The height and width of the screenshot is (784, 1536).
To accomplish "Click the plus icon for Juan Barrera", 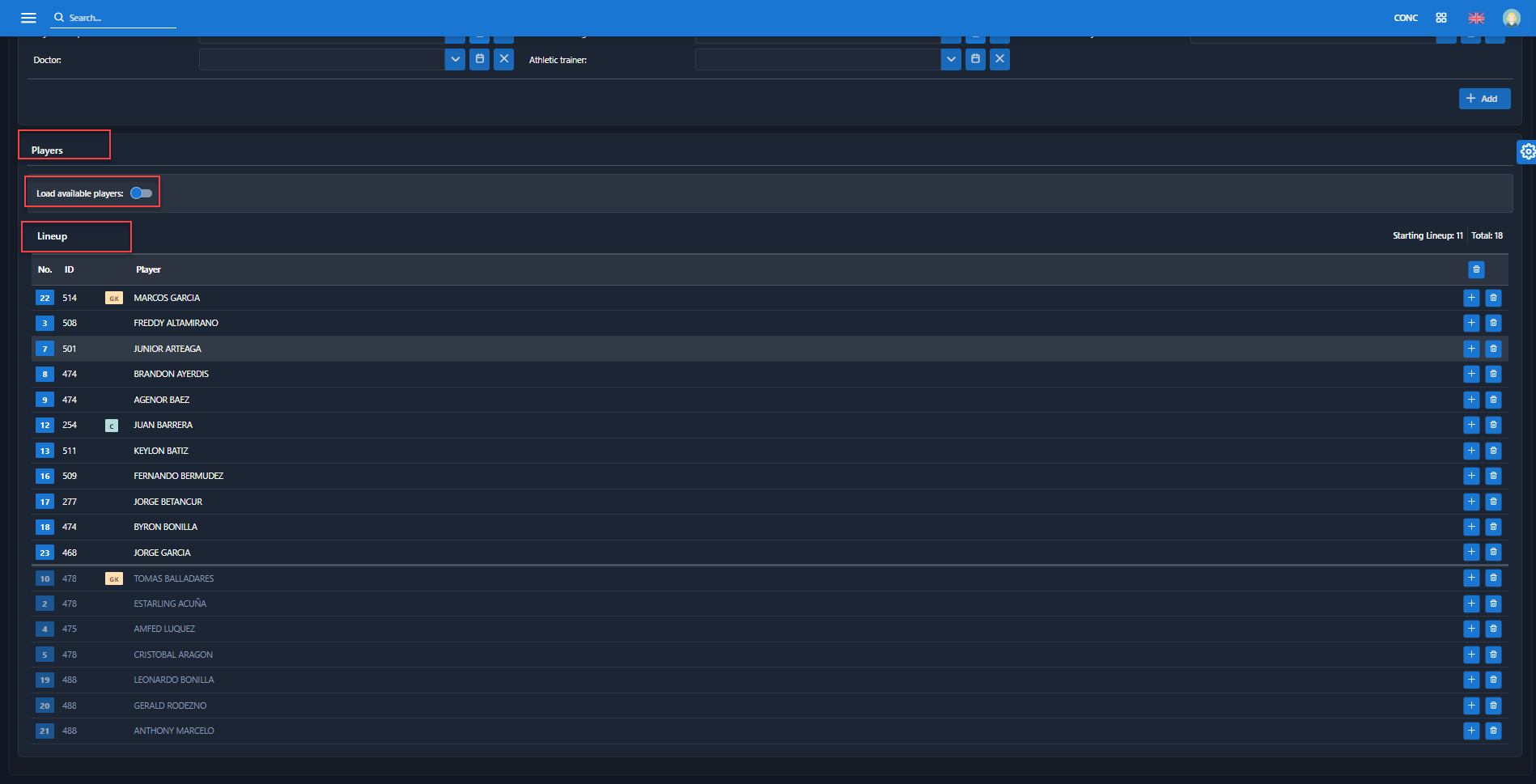I will tap(1471, 425).
